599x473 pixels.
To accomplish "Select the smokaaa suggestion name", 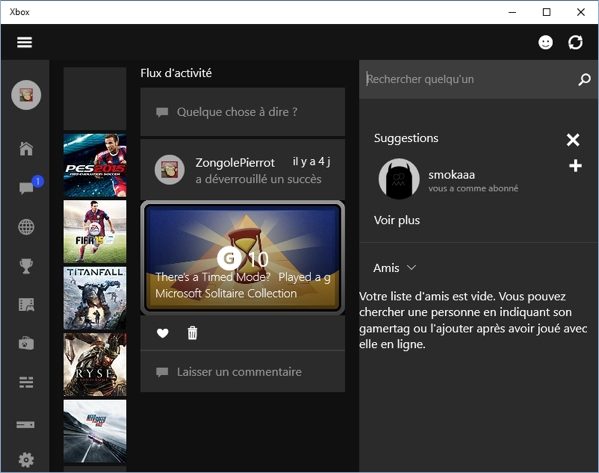I will (x=452, y=175).
